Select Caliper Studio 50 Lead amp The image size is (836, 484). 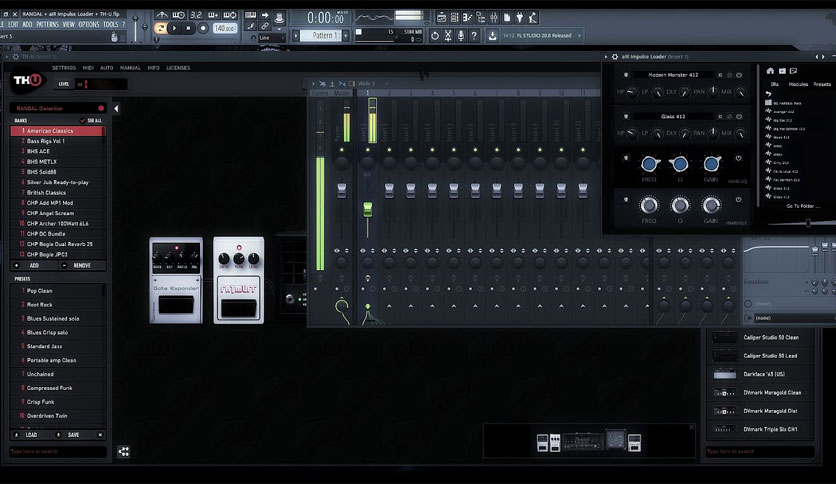click(761, 356)
